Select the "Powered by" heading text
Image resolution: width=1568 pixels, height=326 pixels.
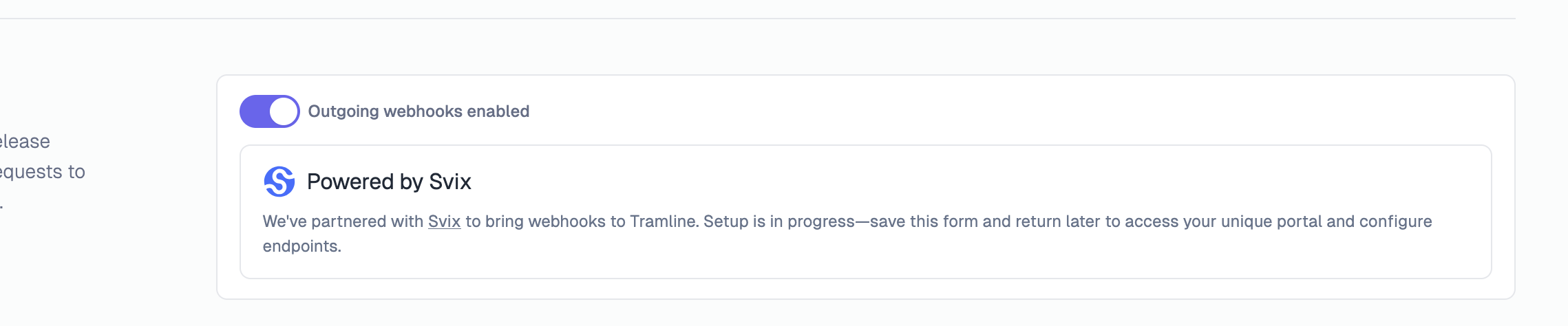click(x=365, y=182)
